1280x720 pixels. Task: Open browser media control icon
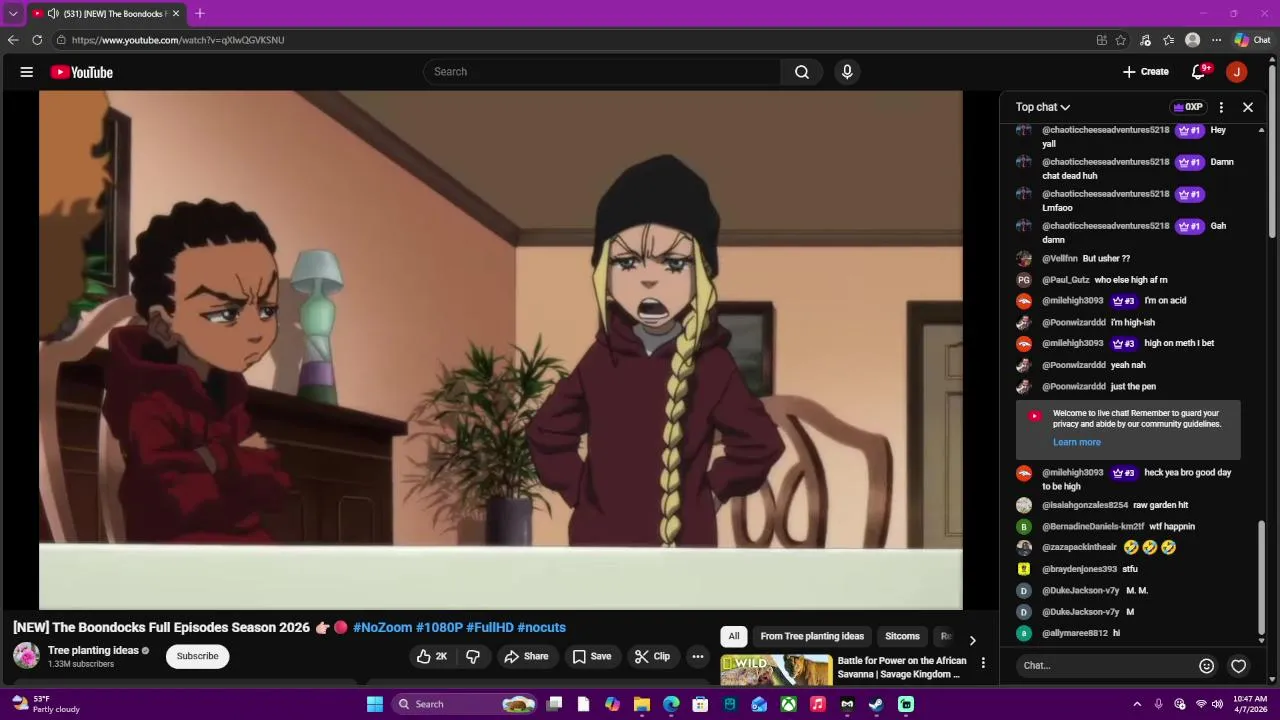1145,40
